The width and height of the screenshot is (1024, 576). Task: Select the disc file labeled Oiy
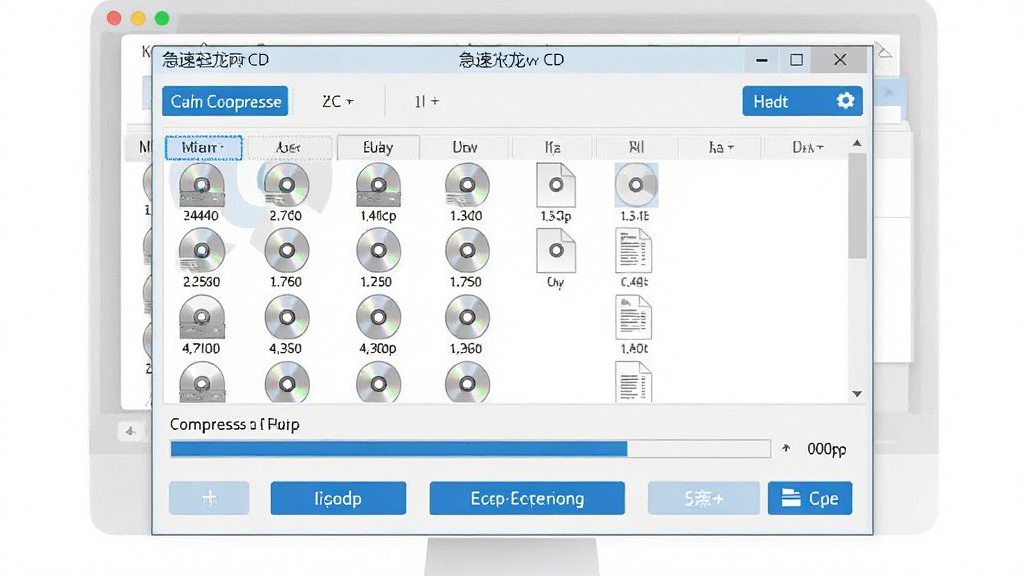[x=556, y=251]
